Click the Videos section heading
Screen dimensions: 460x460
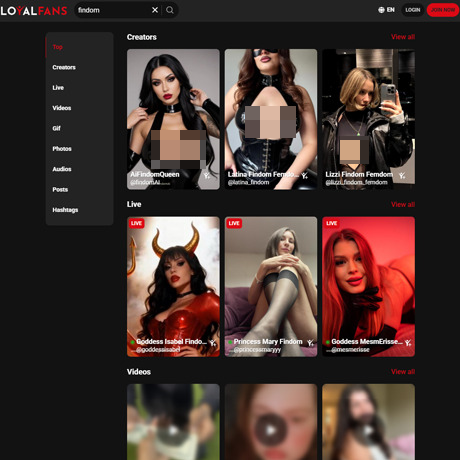139,372
